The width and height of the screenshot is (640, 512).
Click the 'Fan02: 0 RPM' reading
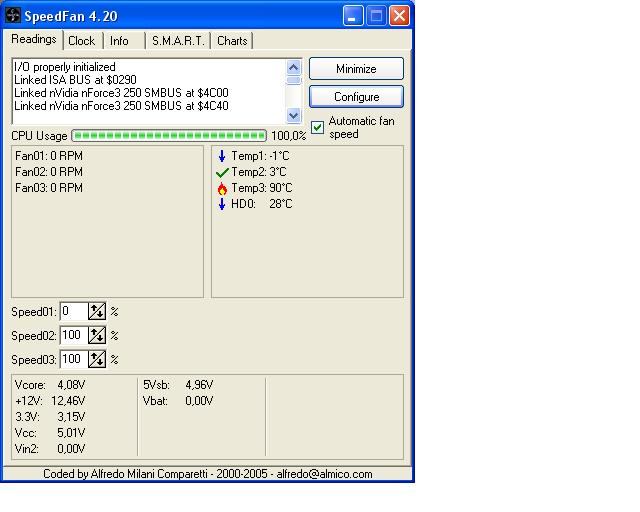point(49,172)
